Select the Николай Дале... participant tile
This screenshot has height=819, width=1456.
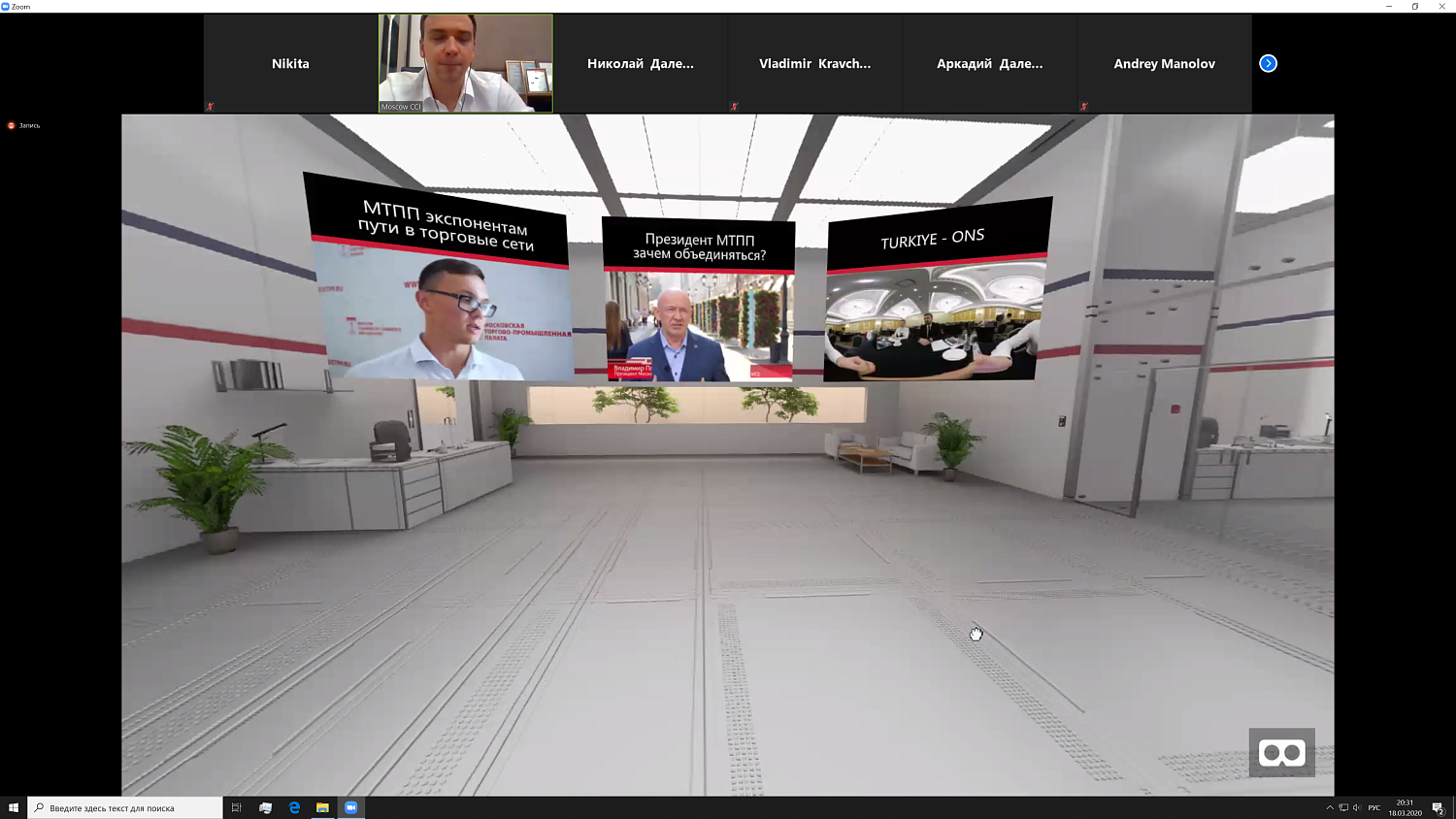(x=641, y=63)
